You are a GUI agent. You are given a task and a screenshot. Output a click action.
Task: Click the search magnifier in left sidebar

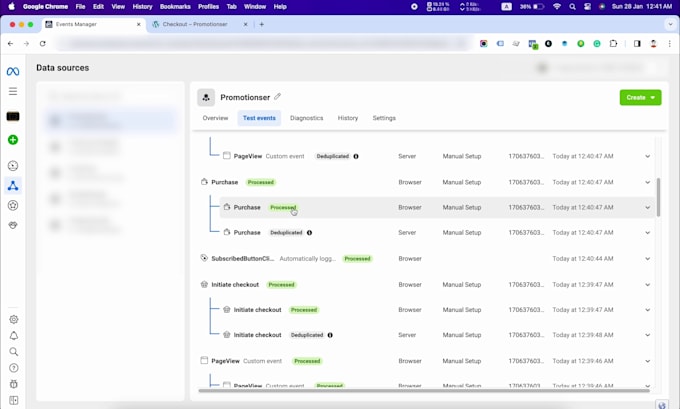tap(13, 352)
